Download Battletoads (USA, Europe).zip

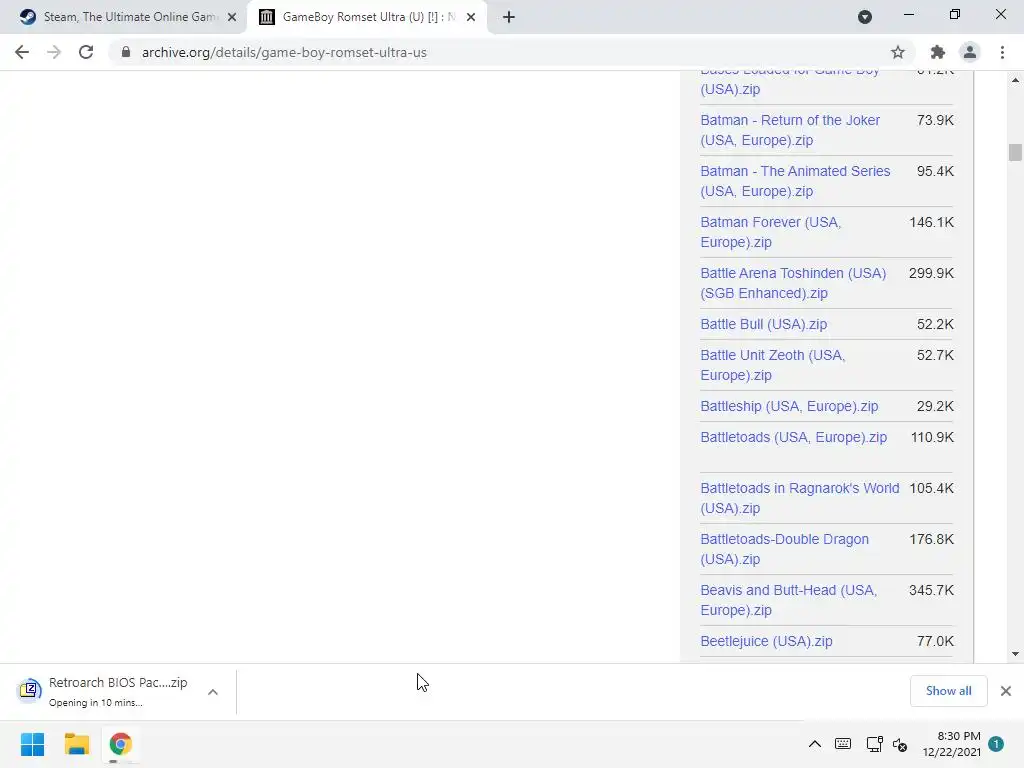[793, 437]
